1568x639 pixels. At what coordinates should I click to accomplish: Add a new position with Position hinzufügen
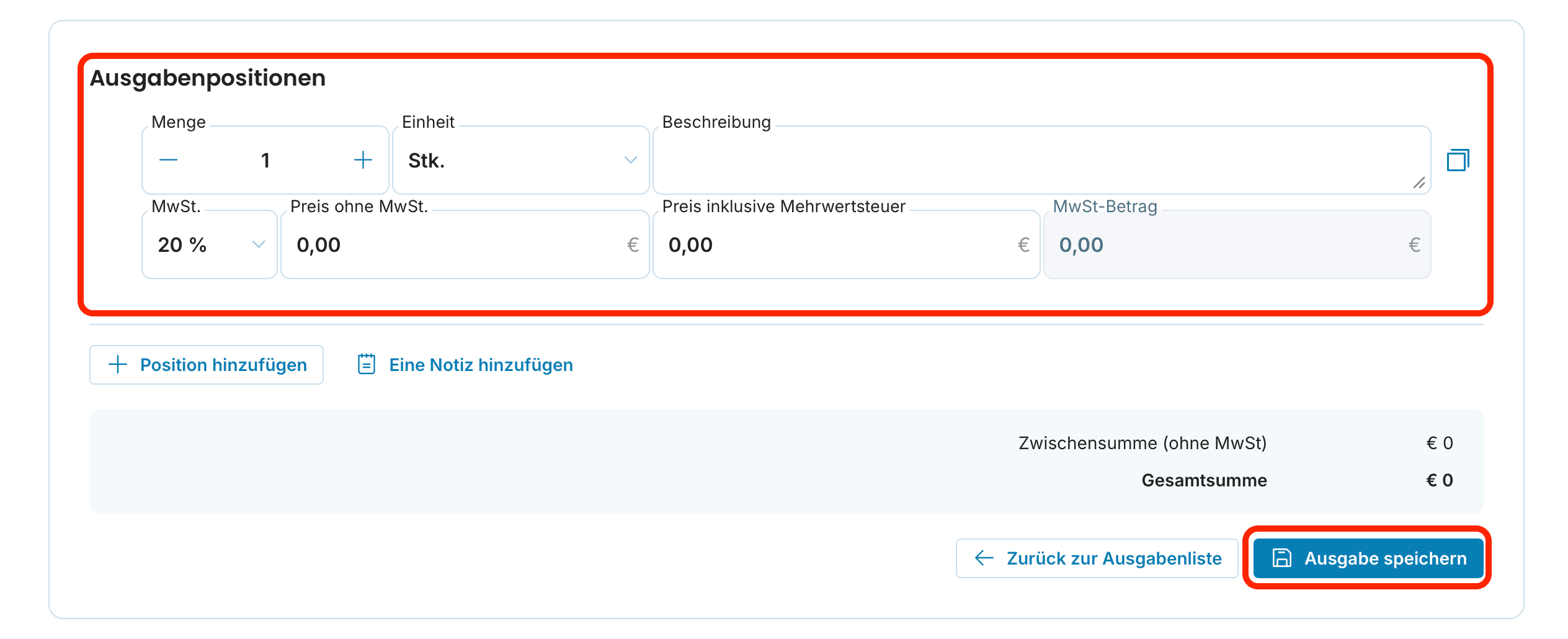coord(207,365)
